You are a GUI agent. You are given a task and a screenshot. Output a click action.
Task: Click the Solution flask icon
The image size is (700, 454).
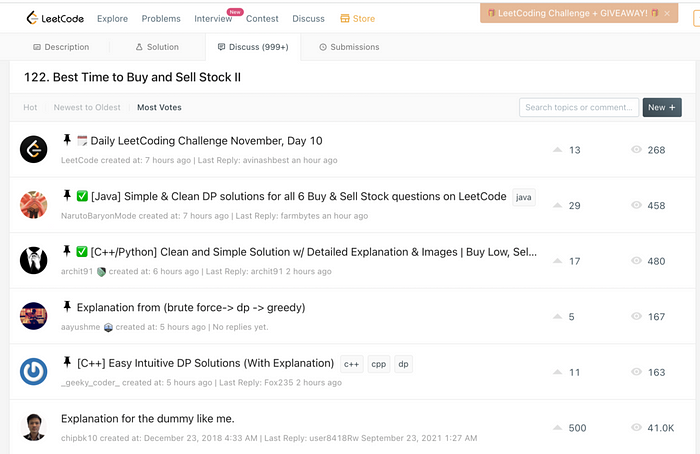click(x=139, y=47)
